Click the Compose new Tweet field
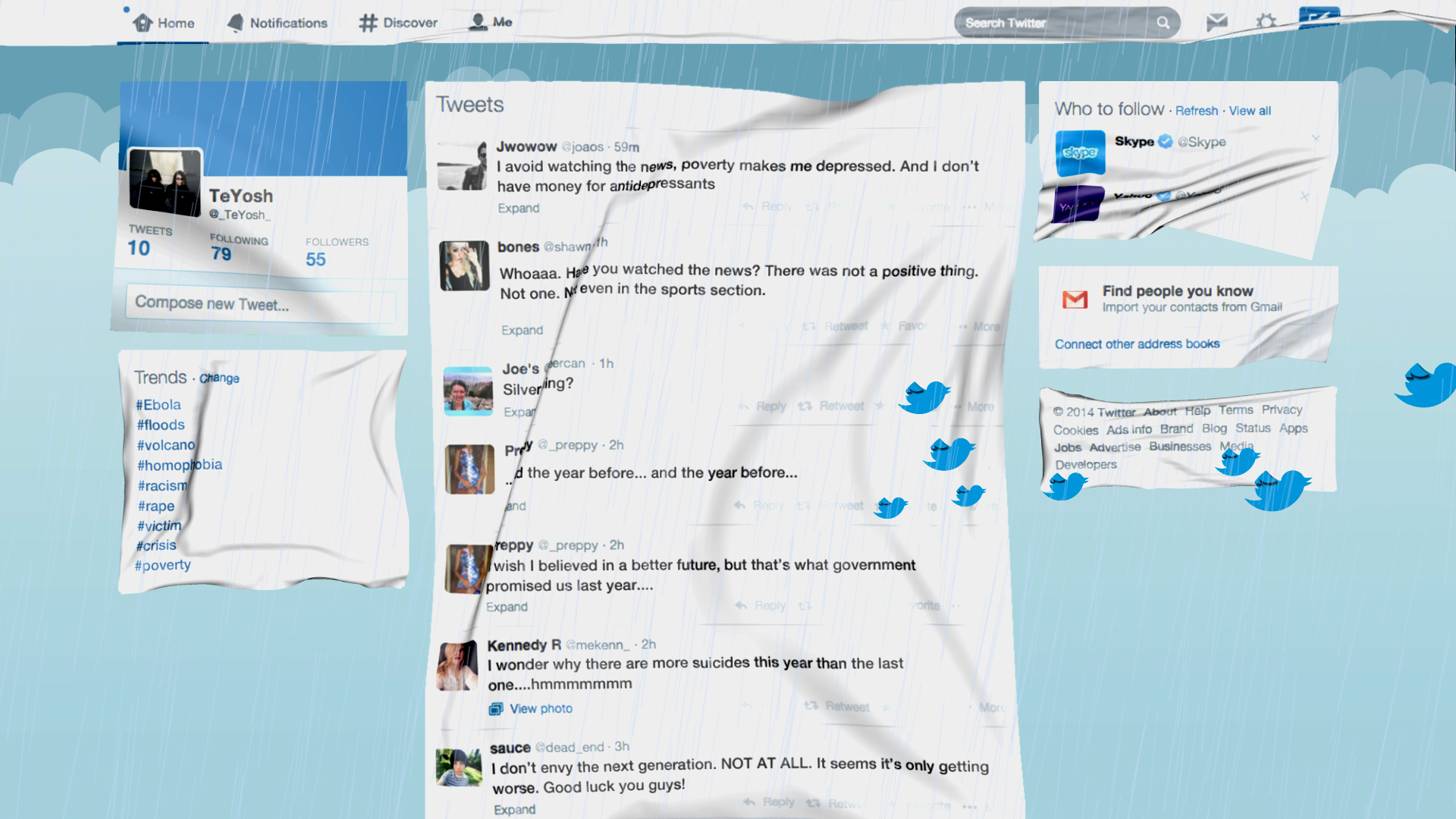The height and width of the screenshot is (819, 1456). [260, 304]
